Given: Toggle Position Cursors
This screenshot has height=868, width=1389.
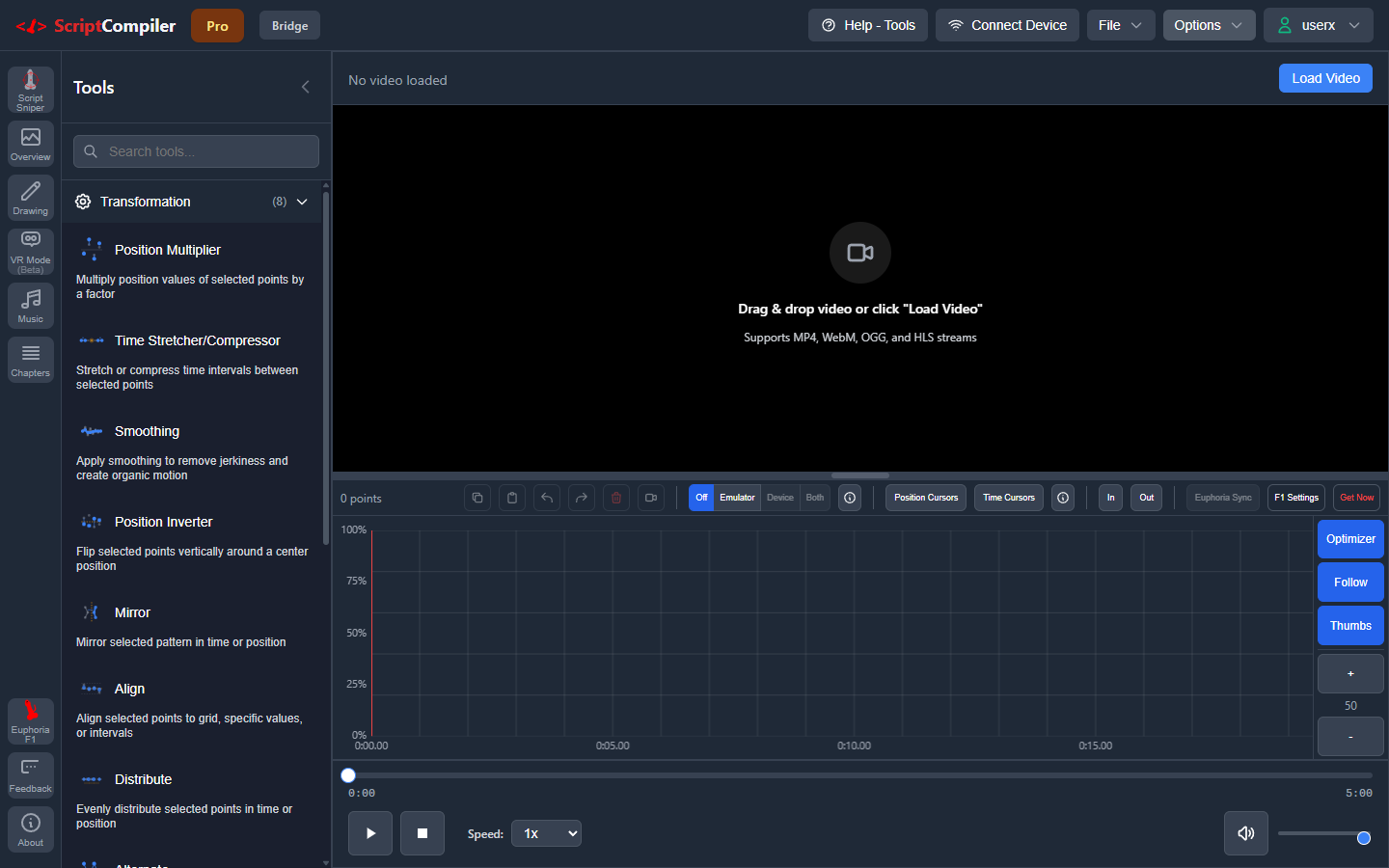Looking at the screenshot, I should [926, 498].
